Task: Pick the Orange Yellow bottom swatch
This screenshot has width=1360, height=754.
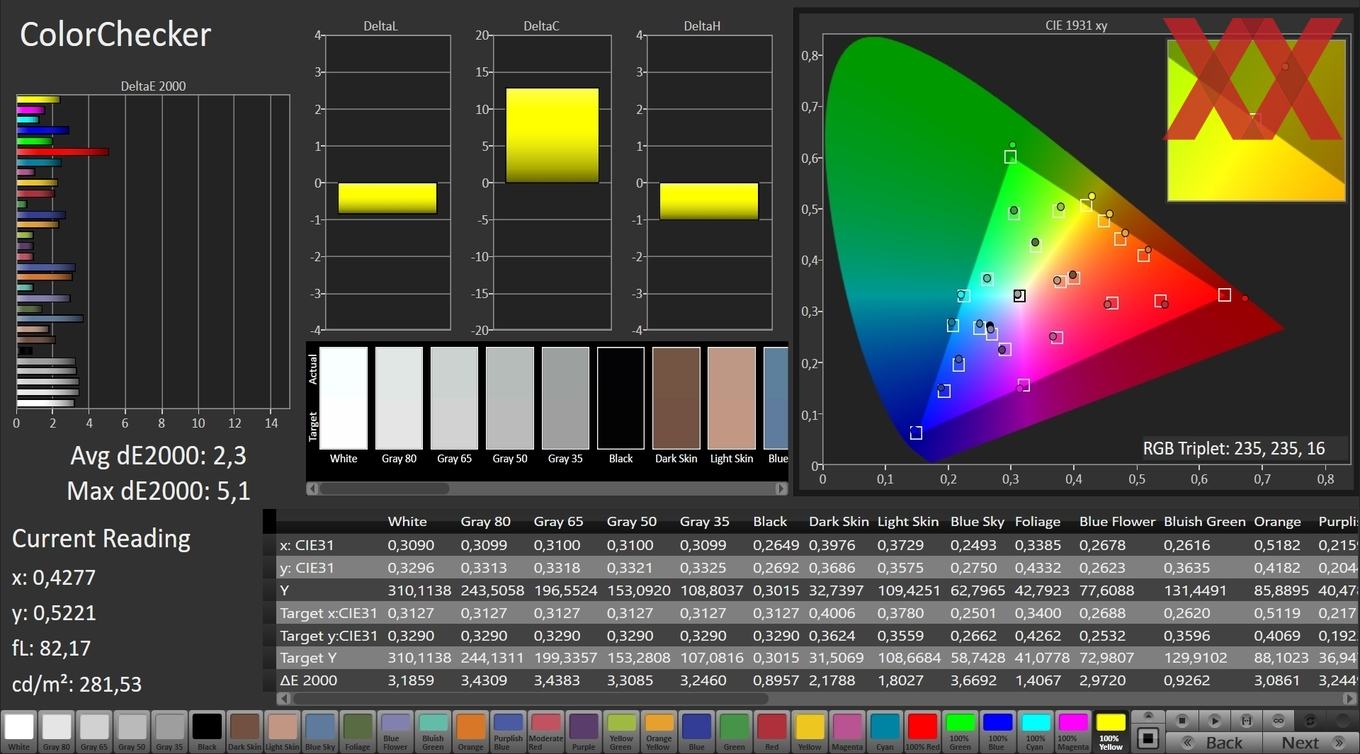Action: click(x=659, y=731)
